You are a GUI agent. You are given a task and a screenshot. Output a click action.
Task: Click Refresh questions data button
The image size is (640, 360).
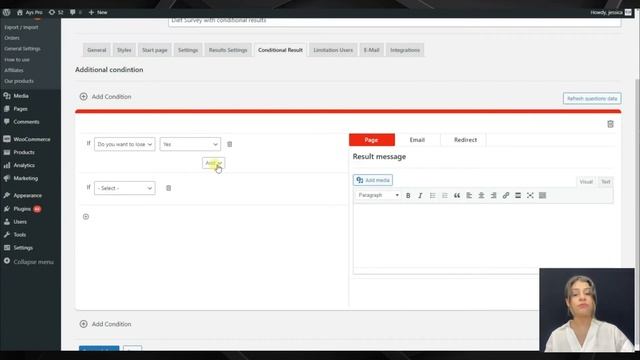pos(592,98)
